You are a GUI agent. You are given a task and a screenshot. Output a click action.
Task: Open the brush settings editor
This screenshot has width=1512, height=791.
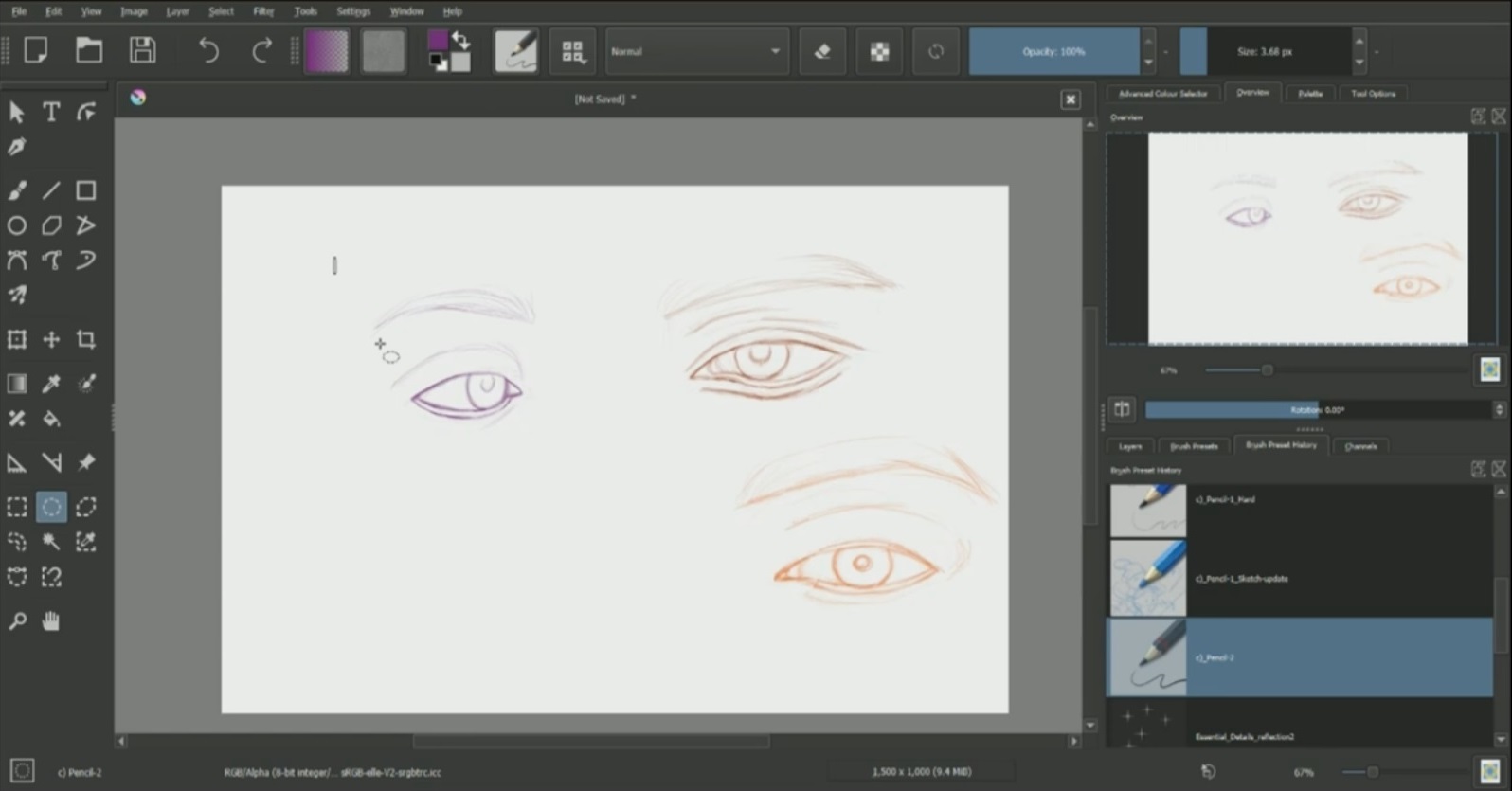(516, 51)
